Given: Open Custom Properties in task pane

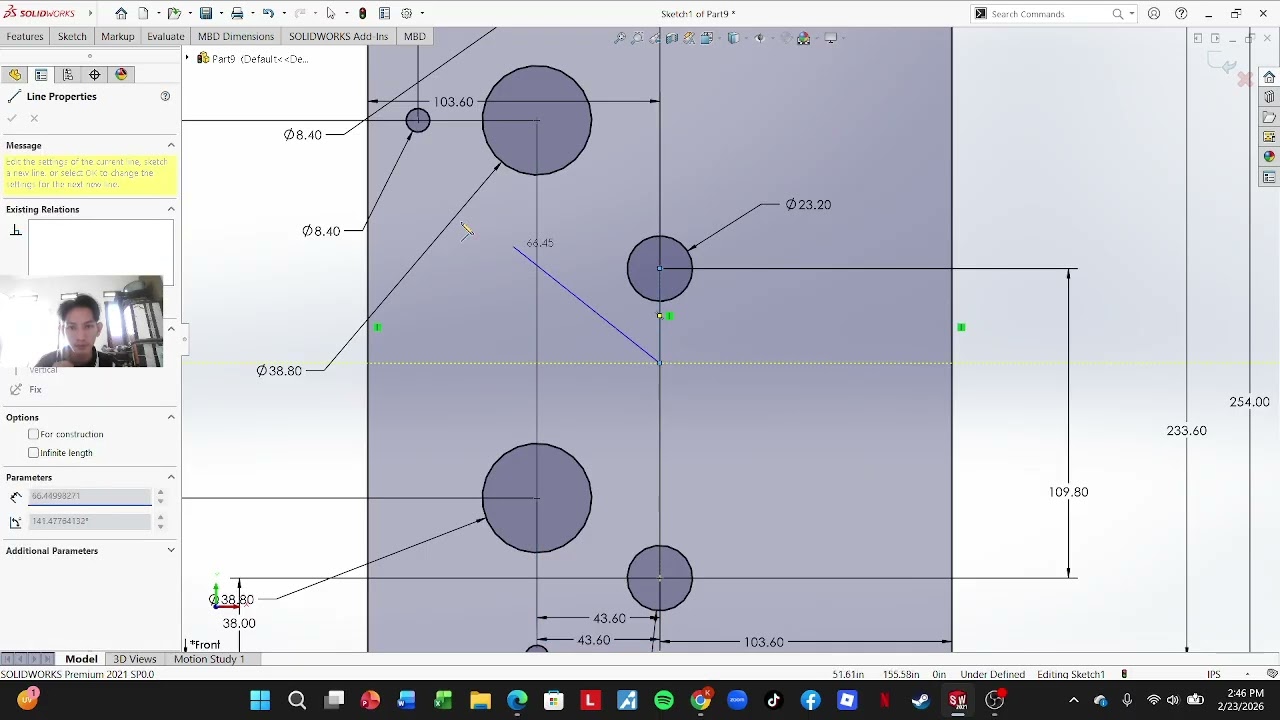Looking at the screenshot, I should click(x=1269, y=177).
